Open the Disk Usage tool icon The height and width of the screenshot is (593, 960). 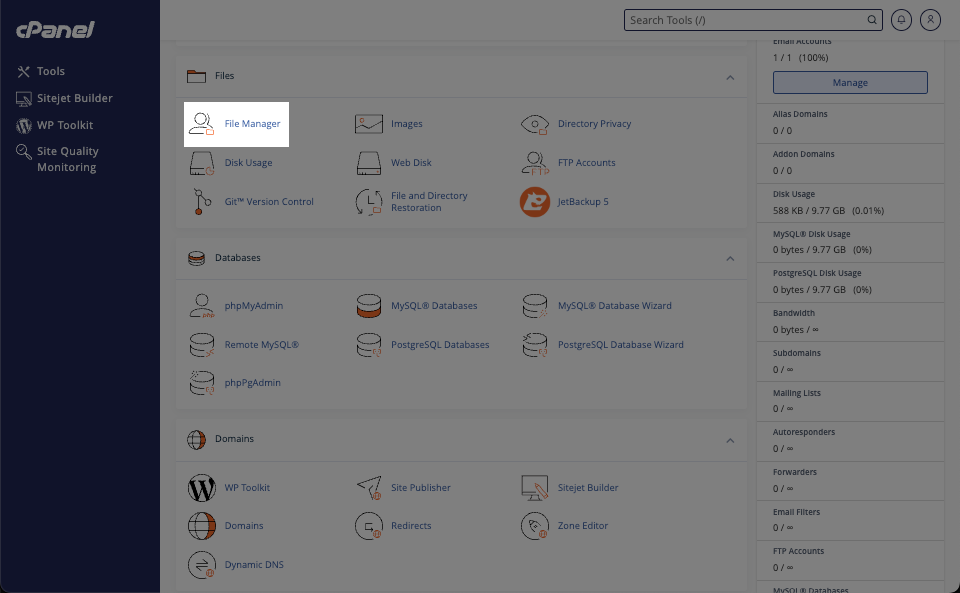pos(202,163)
